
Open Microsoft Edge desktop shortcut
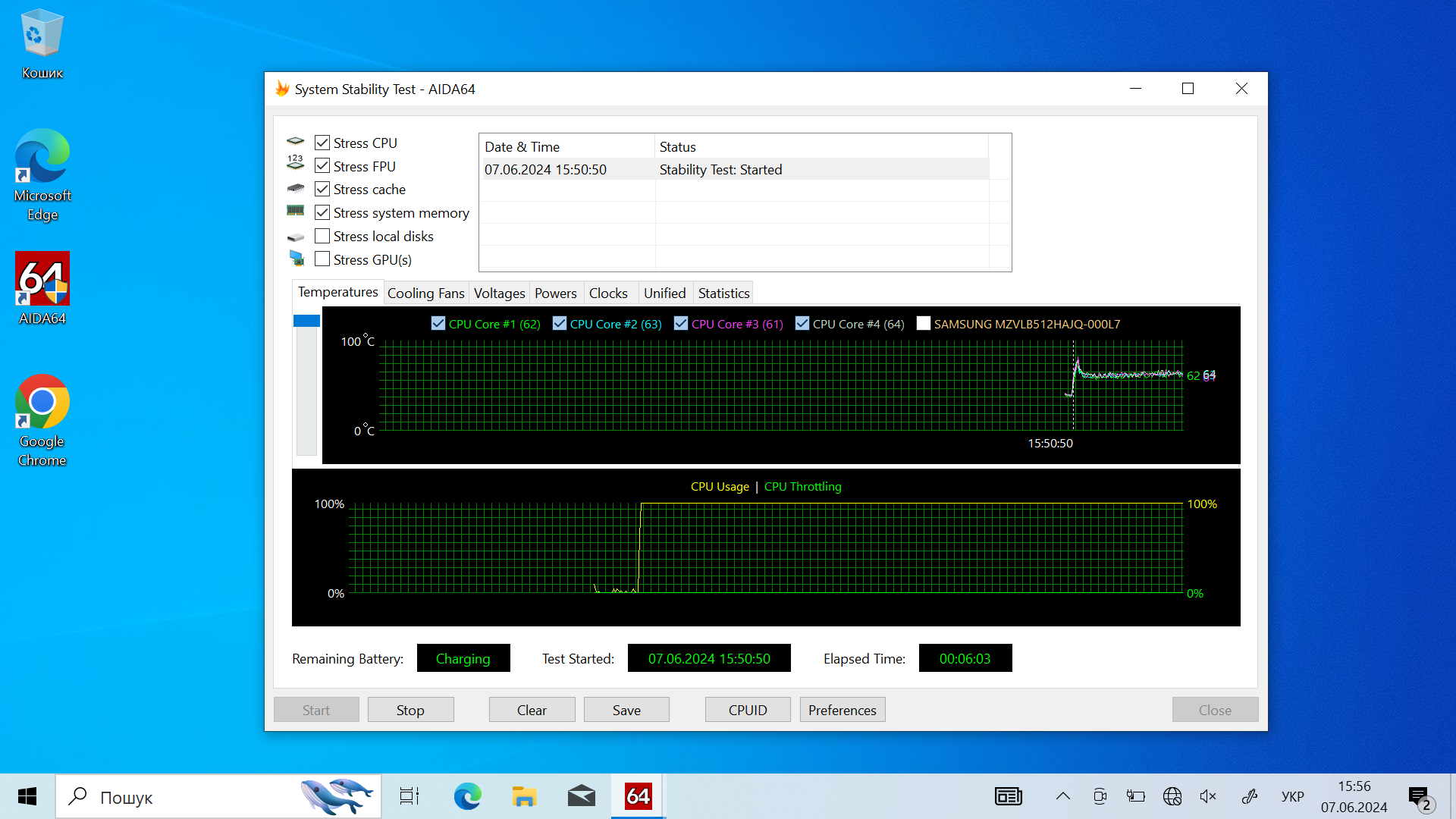pyautogui.click(x=42, y=175)
